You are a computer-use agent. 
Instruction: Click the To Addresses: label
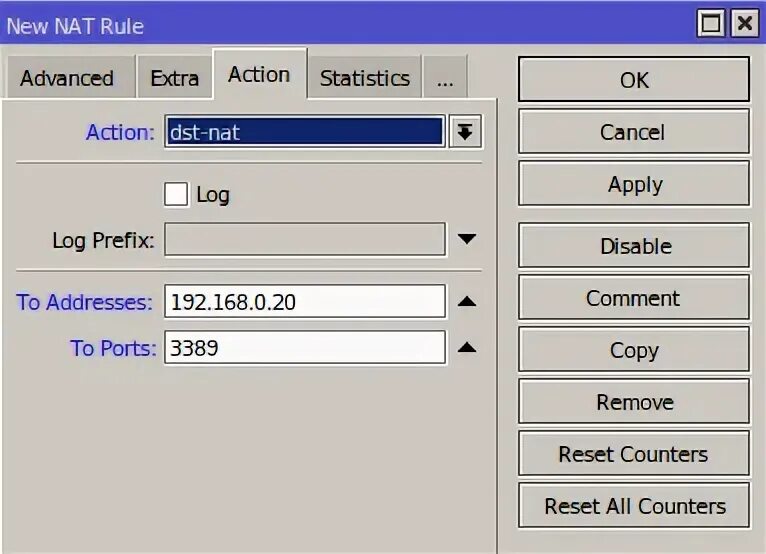click(x=85, y=302)
